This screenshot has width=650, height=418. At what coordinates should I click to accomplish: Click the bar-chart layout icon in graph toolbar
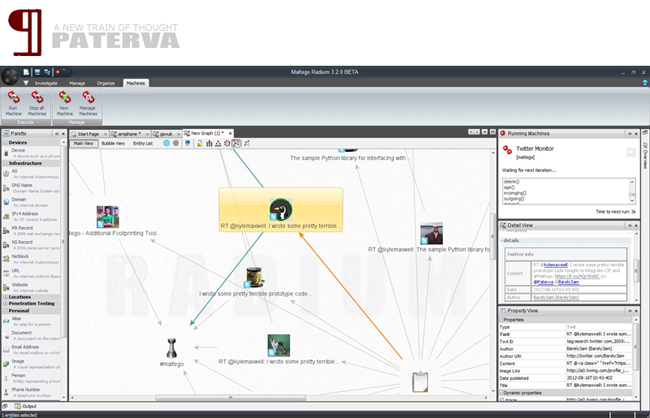(x=209, y=143)
